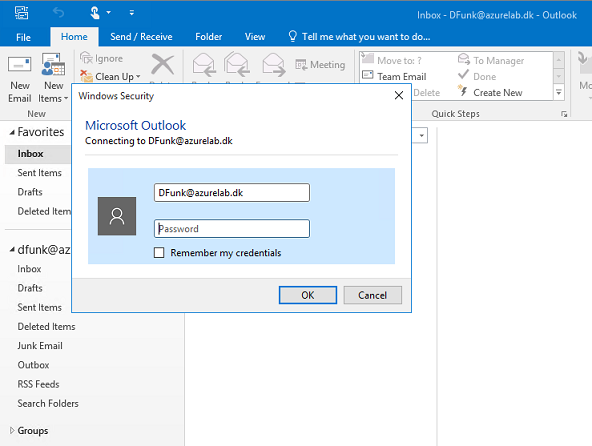
Task: Open the Junk Email folder
Action: pyautogui.click(x=40, y=346)
